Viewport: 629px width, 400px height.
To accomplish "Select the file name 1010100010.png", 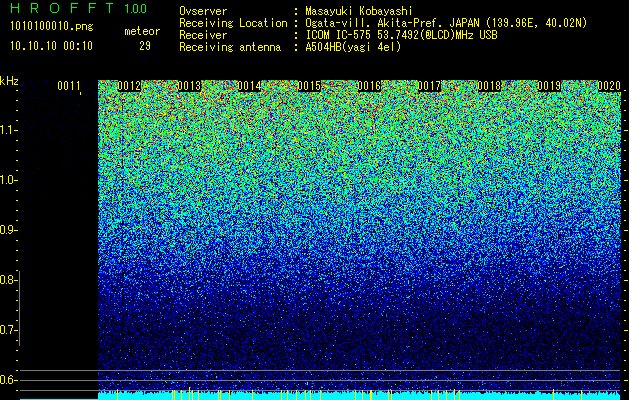I will [52, 27].
